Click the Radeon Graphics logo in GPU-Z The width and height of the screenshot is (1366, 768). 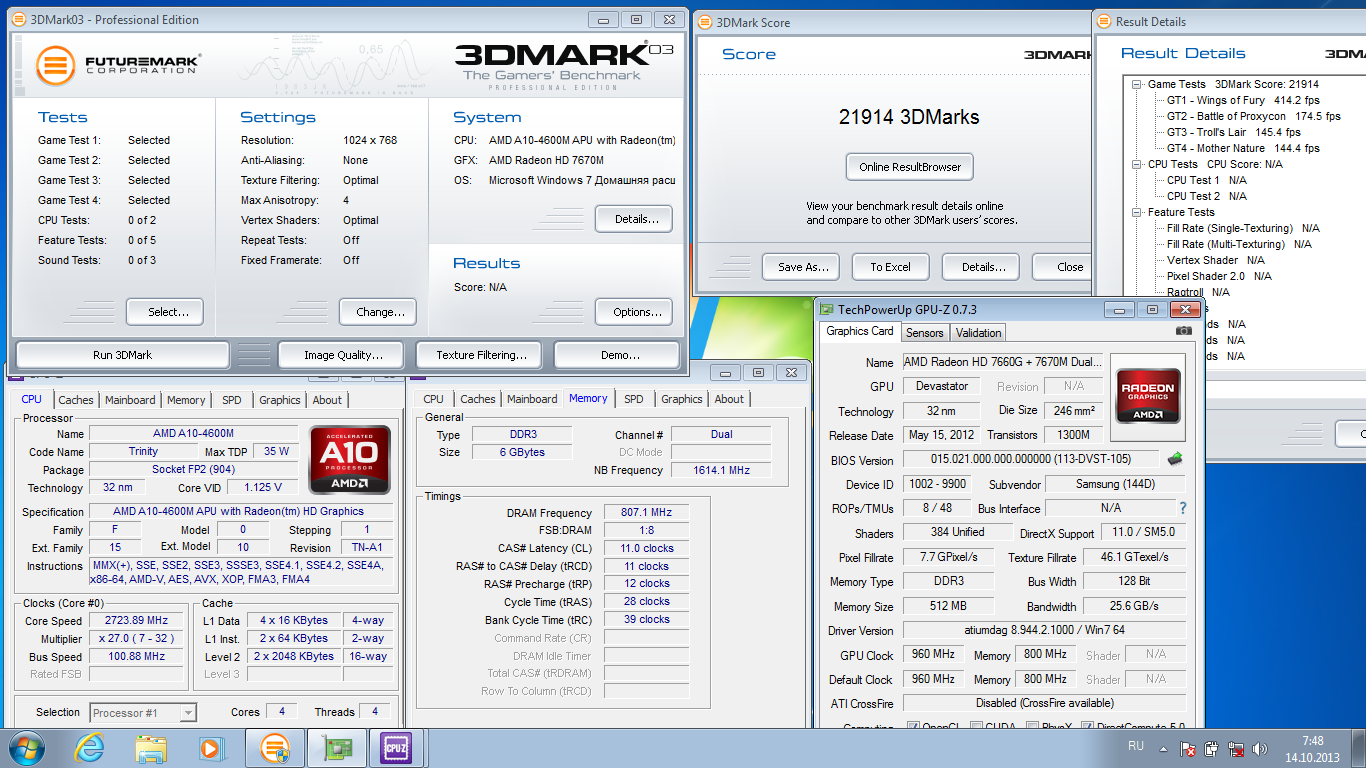coord(1148,396)
